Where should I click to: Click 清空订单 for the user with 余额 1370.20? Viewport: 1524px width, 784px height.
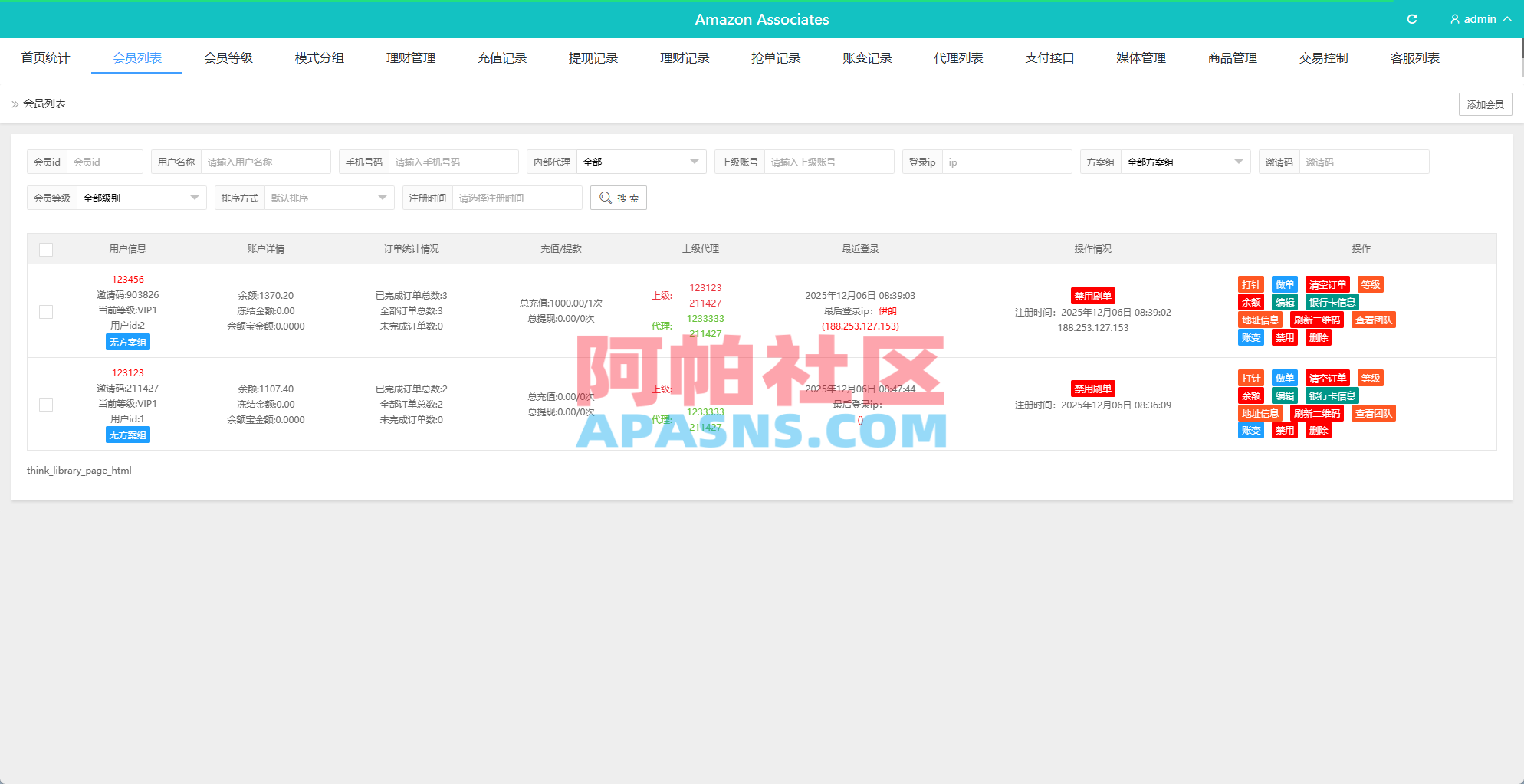1328,285
